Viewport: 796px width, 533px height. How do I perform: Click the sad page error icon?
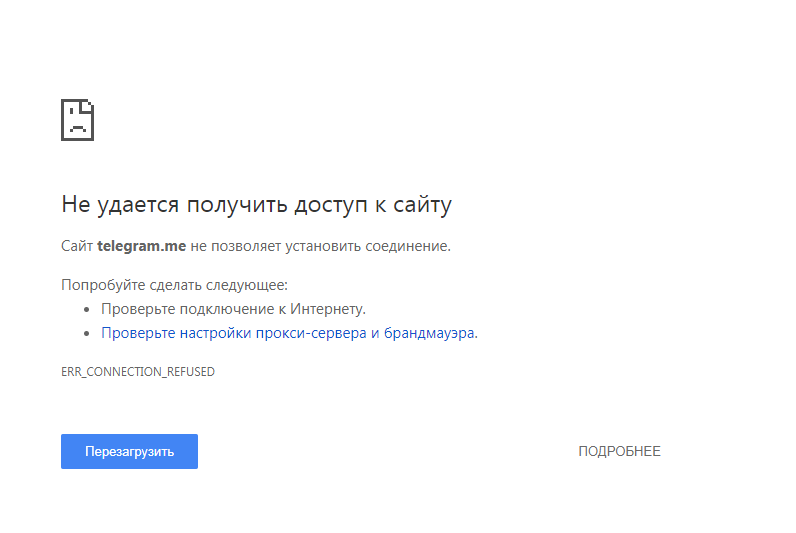point(77,120)
